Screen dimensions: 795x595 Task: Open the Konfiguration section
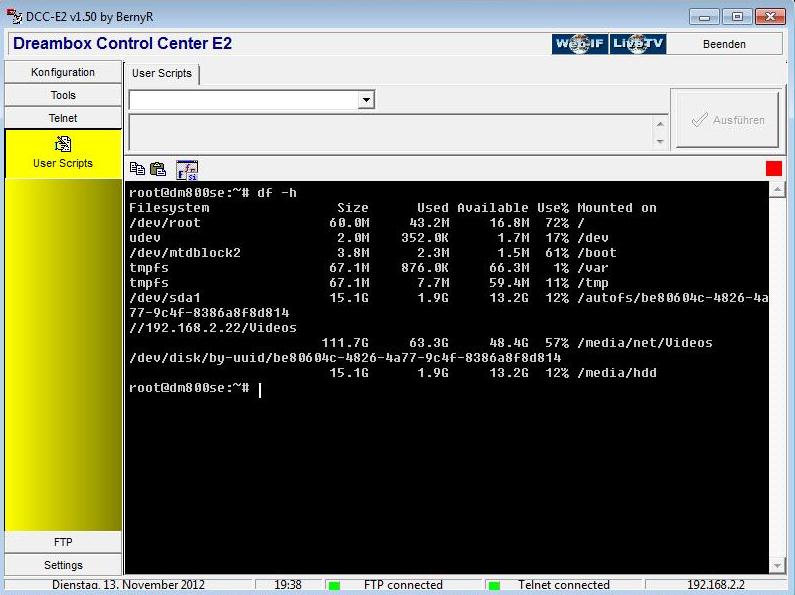63,72
